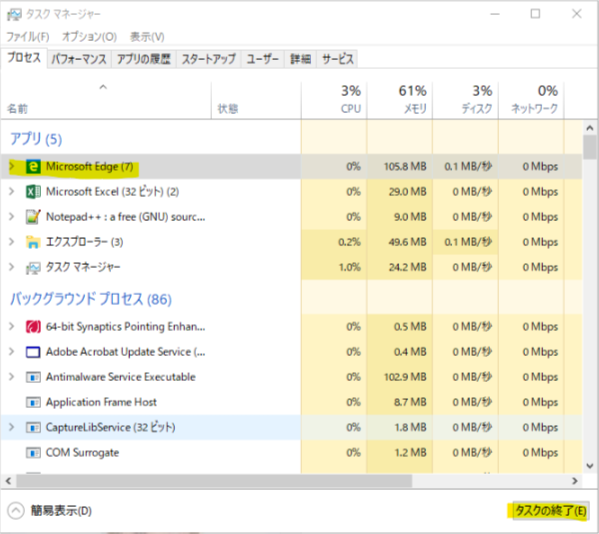Switch to the パフォーマンス tab
Screen dimensions: 599x534
tap(79, 59)
